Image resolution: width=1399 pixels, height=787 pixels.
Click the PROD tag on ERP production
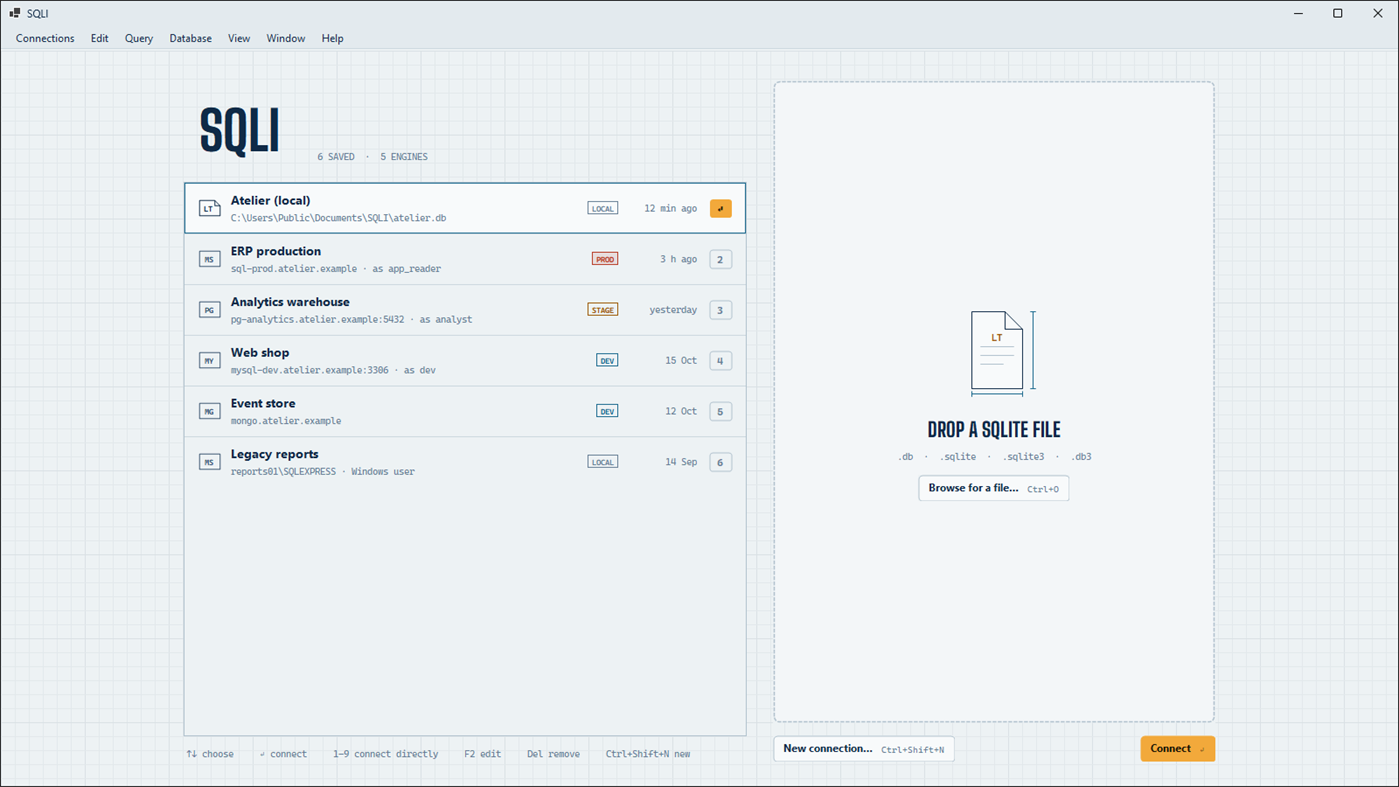(x=605, y=259)
